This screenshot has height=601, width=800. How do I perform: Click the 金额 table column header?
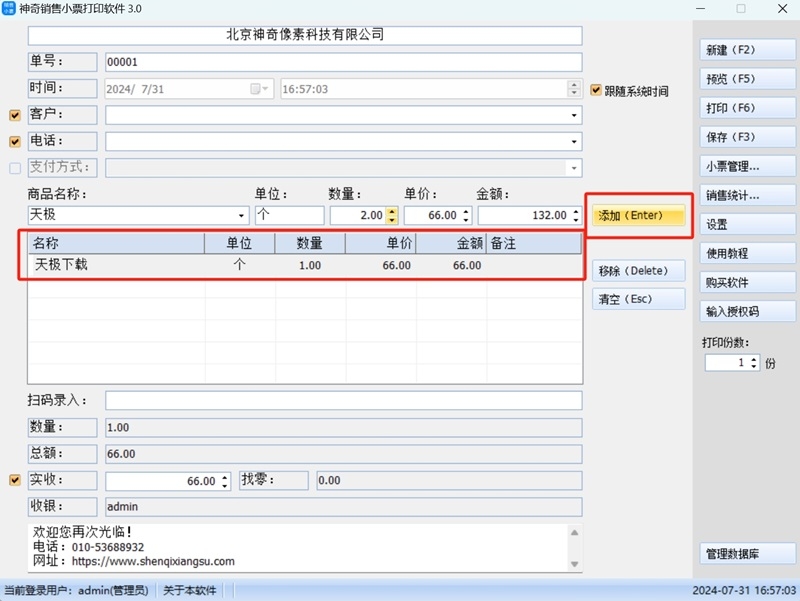click(451, 243)
